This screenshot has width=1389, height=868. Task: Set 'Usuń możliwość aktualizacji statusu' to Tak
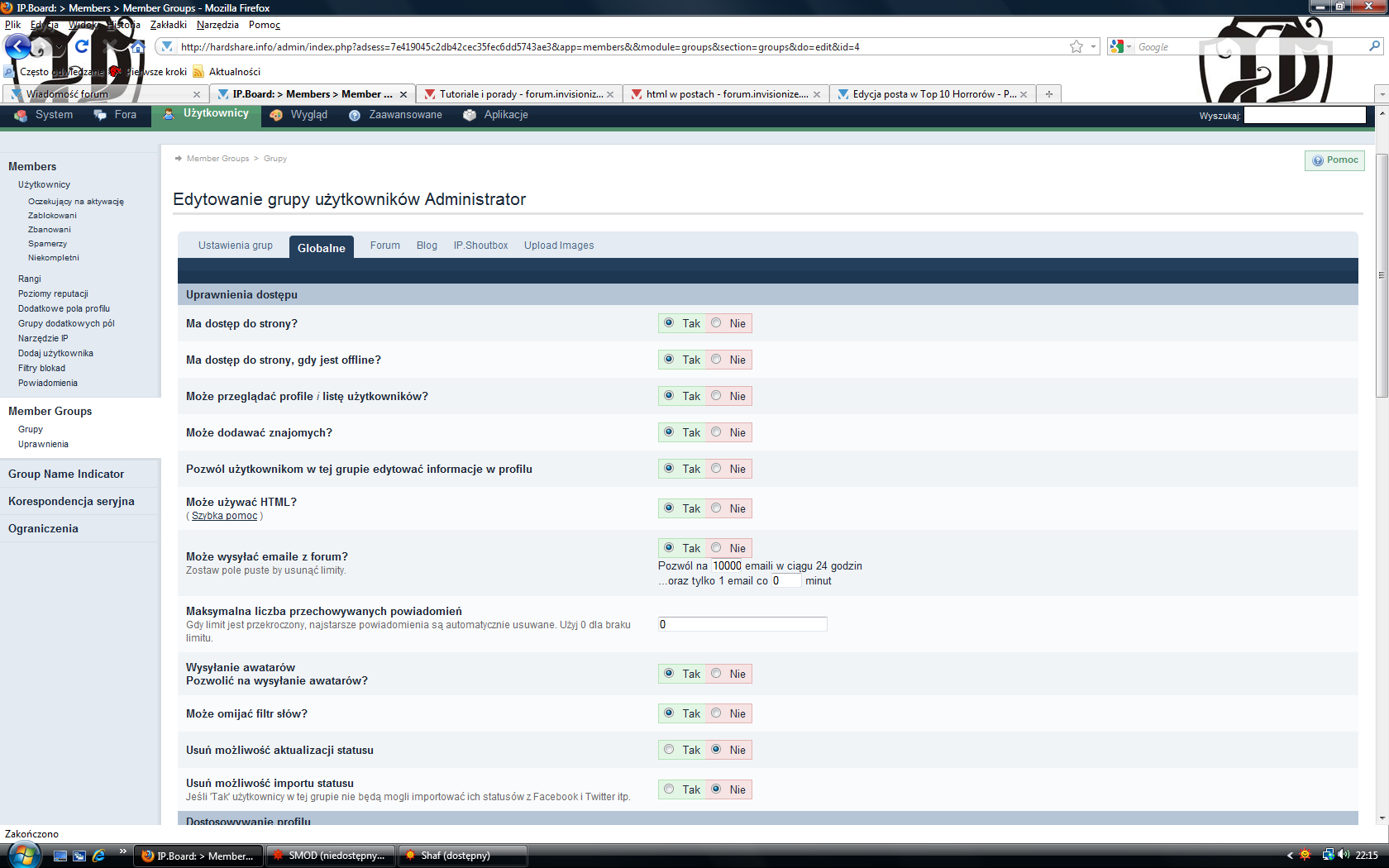click(x=669, y=750)
